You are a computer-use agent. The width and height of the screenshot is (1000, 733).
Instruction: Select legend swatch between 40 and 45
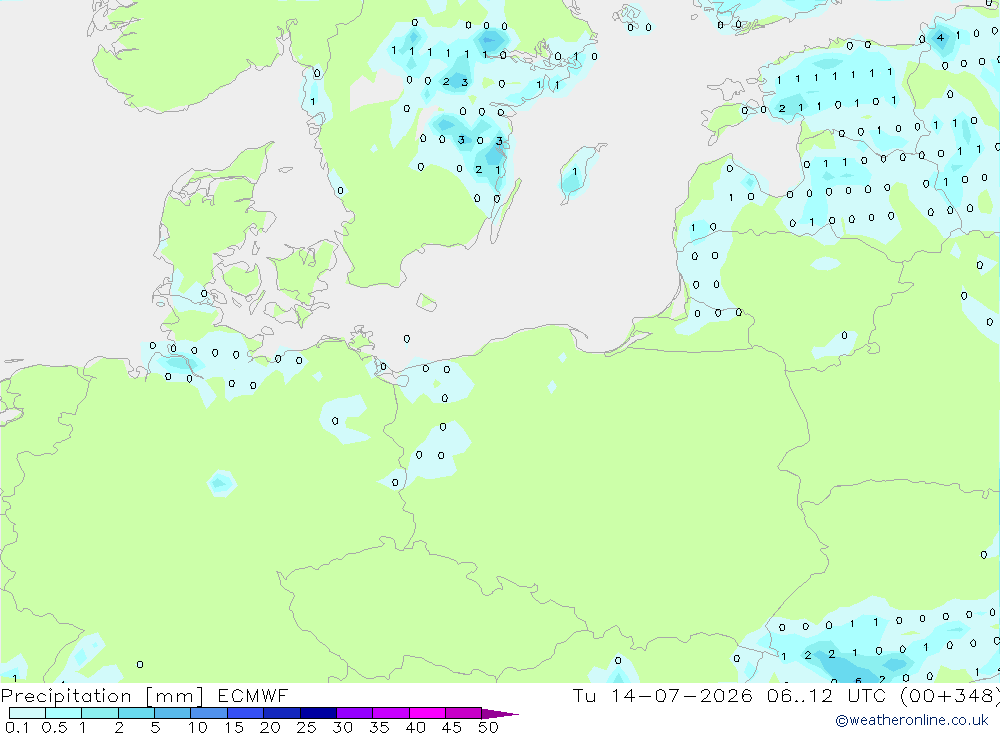pos(427,713)
